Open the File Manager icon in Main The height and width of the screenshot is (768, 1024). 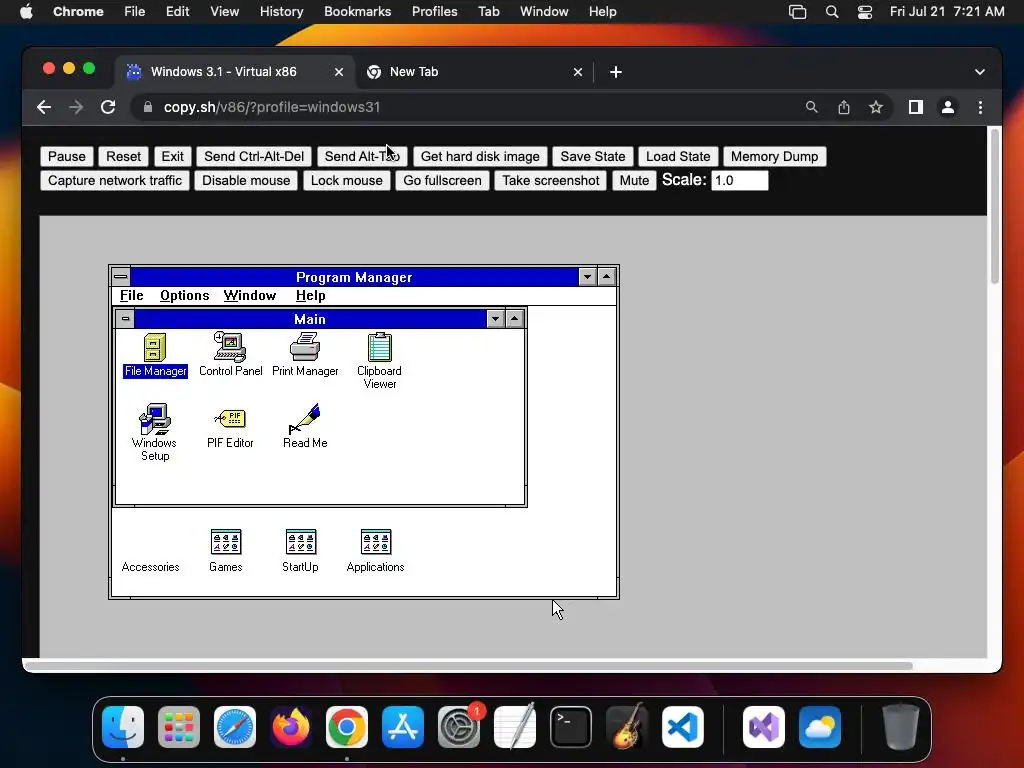(155, 355)
